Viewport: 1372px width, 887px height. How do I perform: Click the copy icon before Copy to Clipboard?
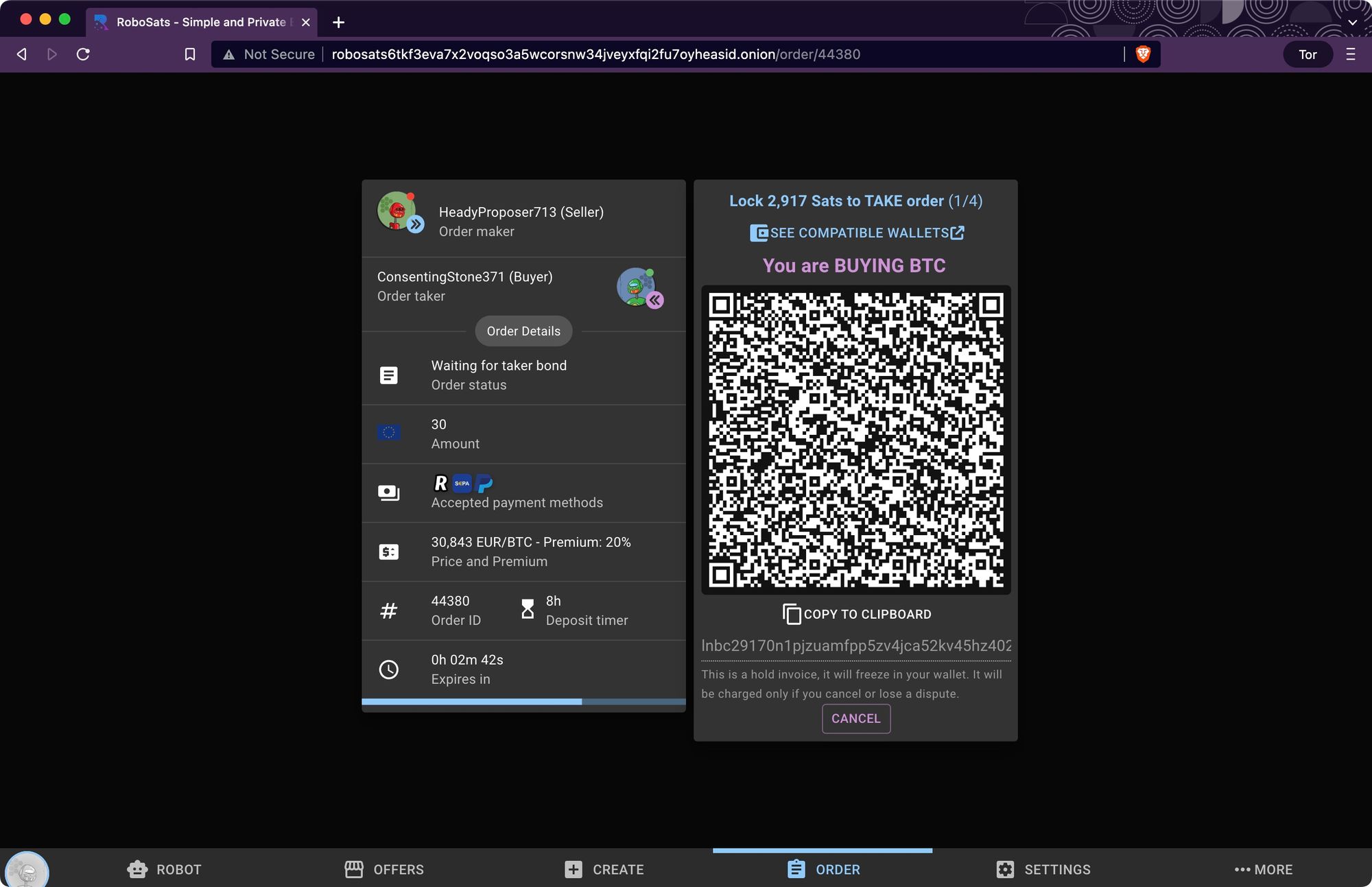[792, 614]
